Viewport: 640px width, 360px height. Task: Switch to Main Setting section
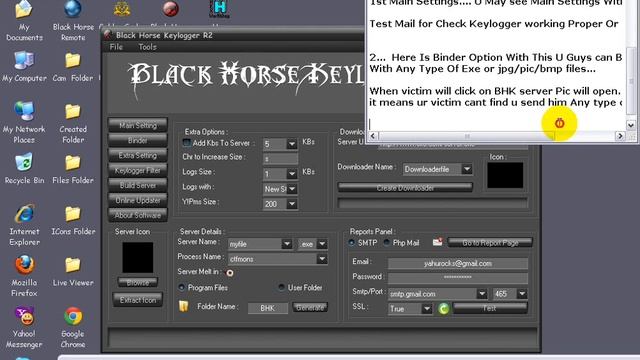(138, 125)
